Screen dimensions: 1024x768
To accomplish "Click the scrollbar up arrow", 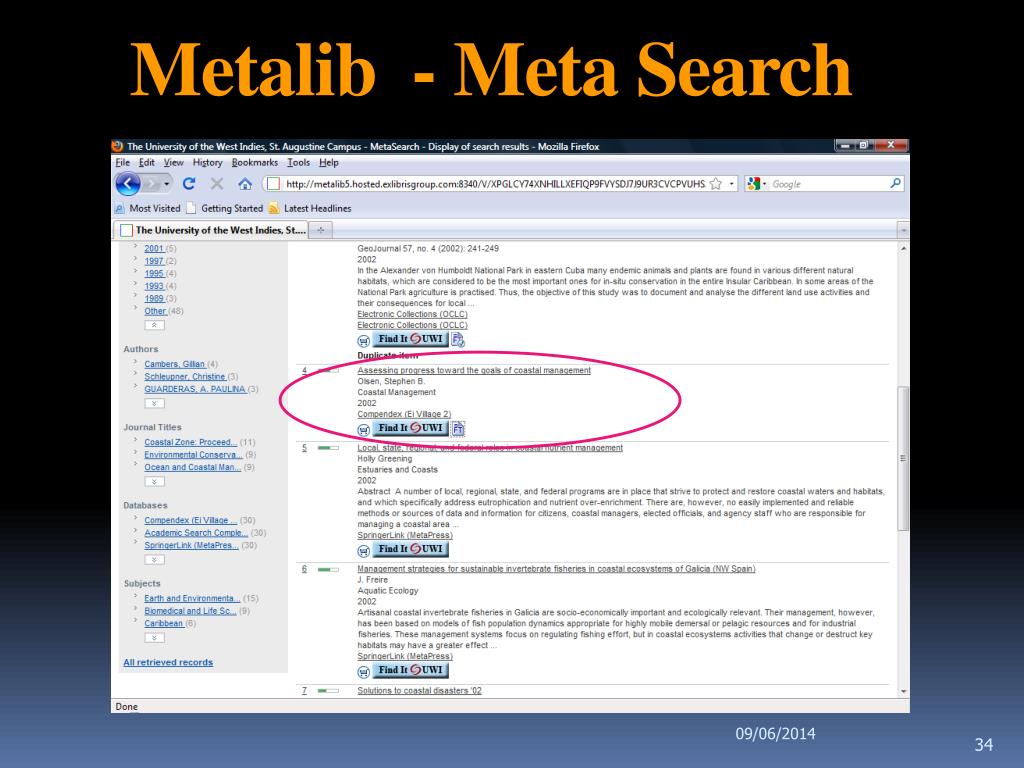I will point(903,249).
